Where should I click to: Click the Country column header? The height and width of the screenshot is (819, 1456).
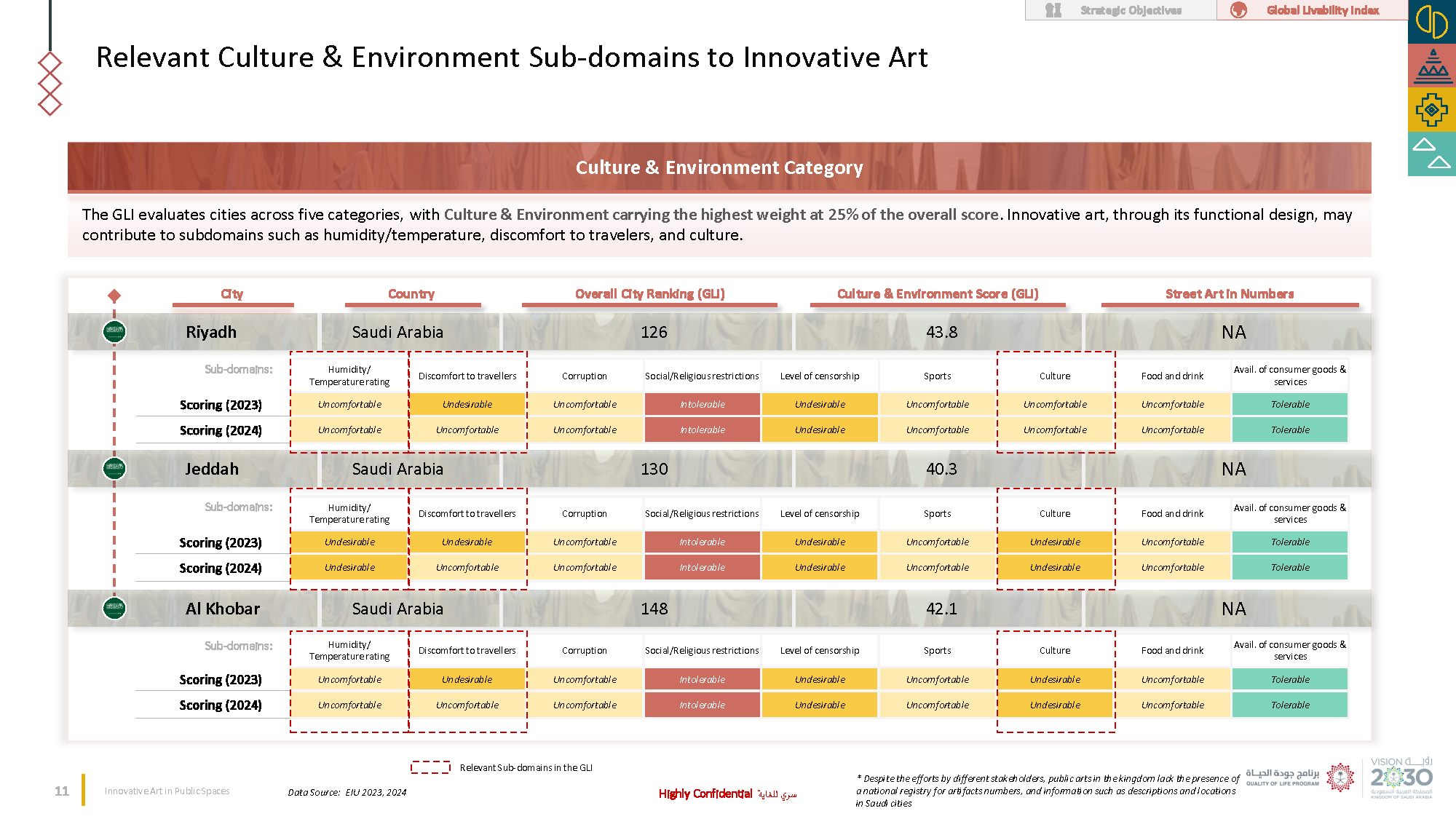[x=411, y=294]
